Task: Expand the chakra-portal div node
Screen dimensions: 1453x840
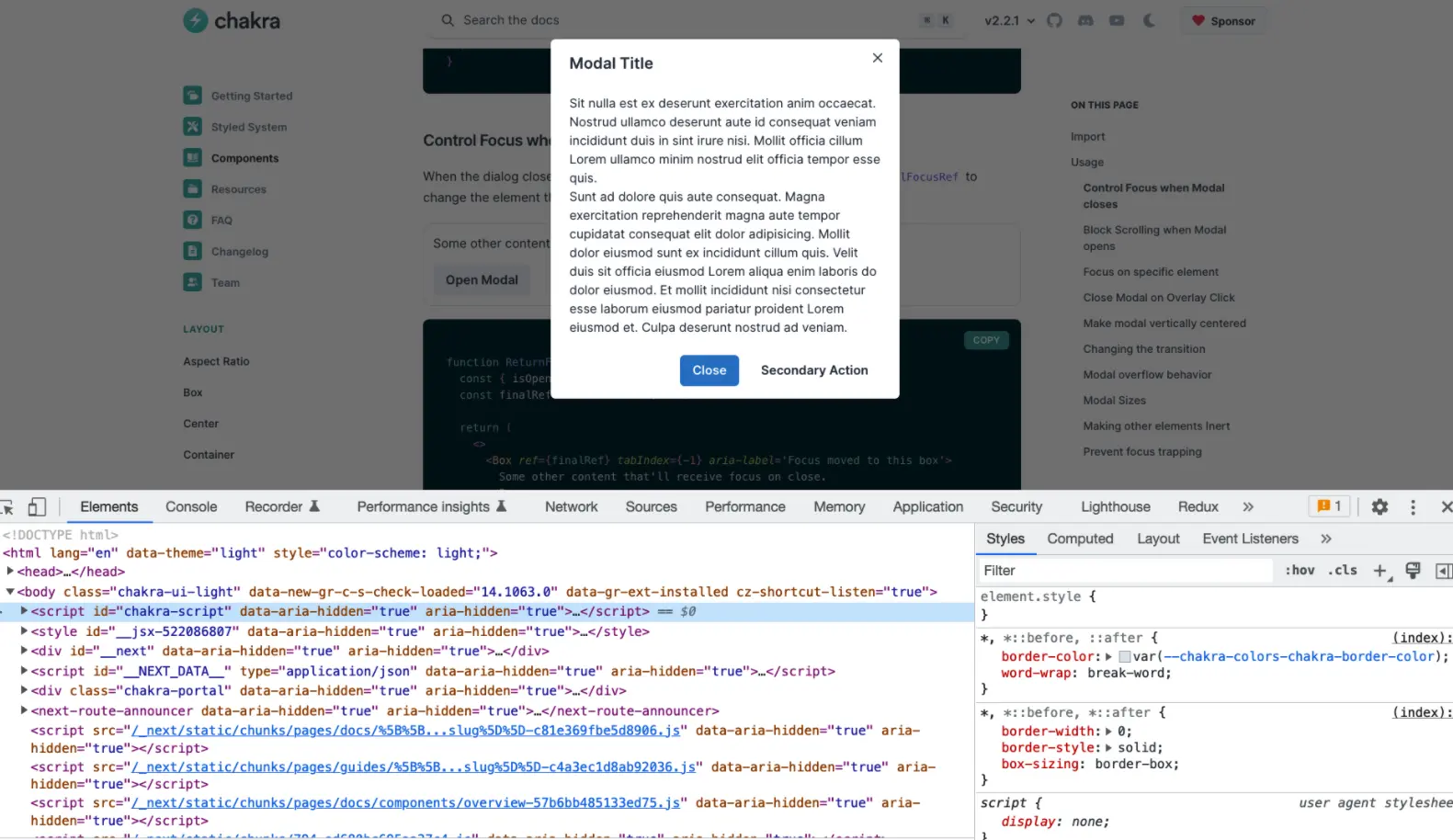Action: [24, 690]
